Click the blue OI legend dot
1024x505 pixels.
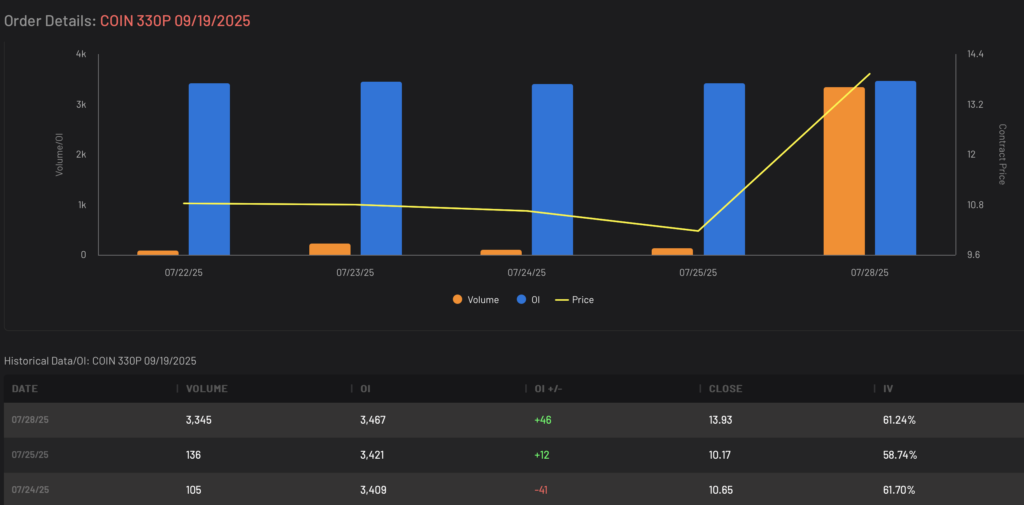[x=521, y=300]
